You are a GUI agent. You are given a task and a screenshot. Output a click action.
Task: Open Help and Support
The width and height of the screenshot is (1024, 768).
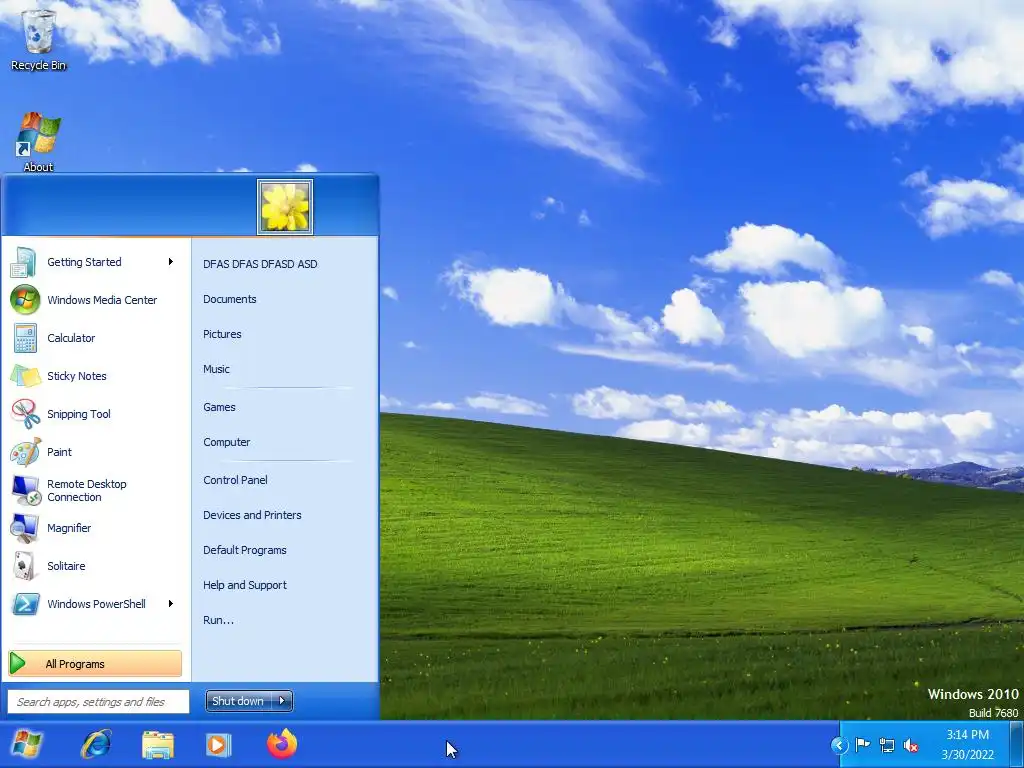pyautogui.click(x=244, y=585)
